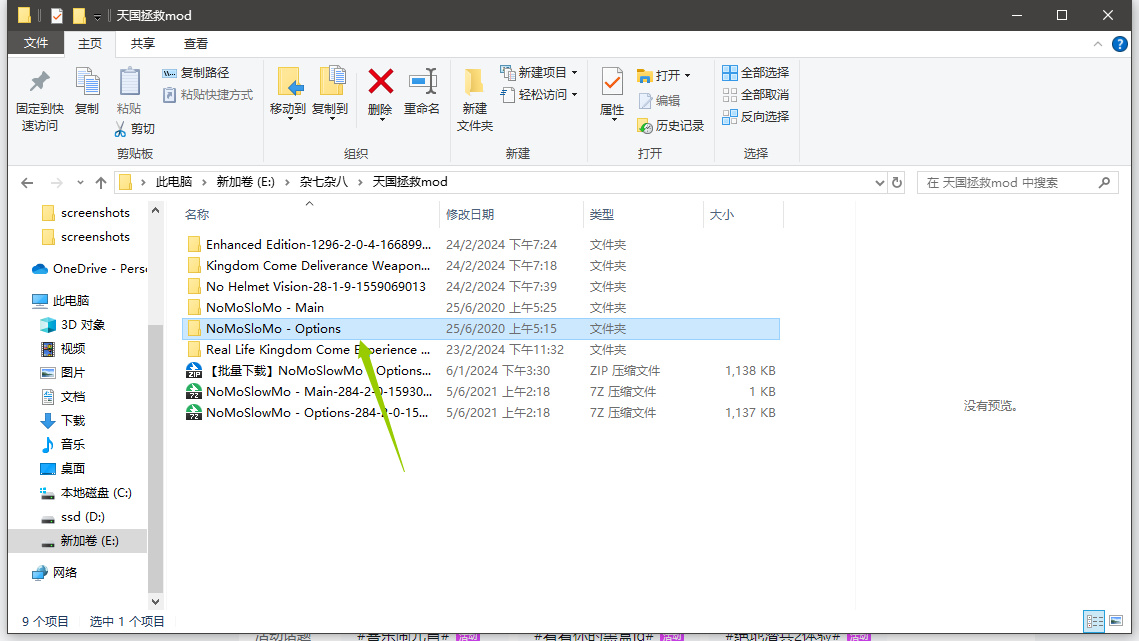Viewport: 1139px width, 641px height.
Task: Select NoMoSlowMo - Main 7Z archive
Action: 480,392
